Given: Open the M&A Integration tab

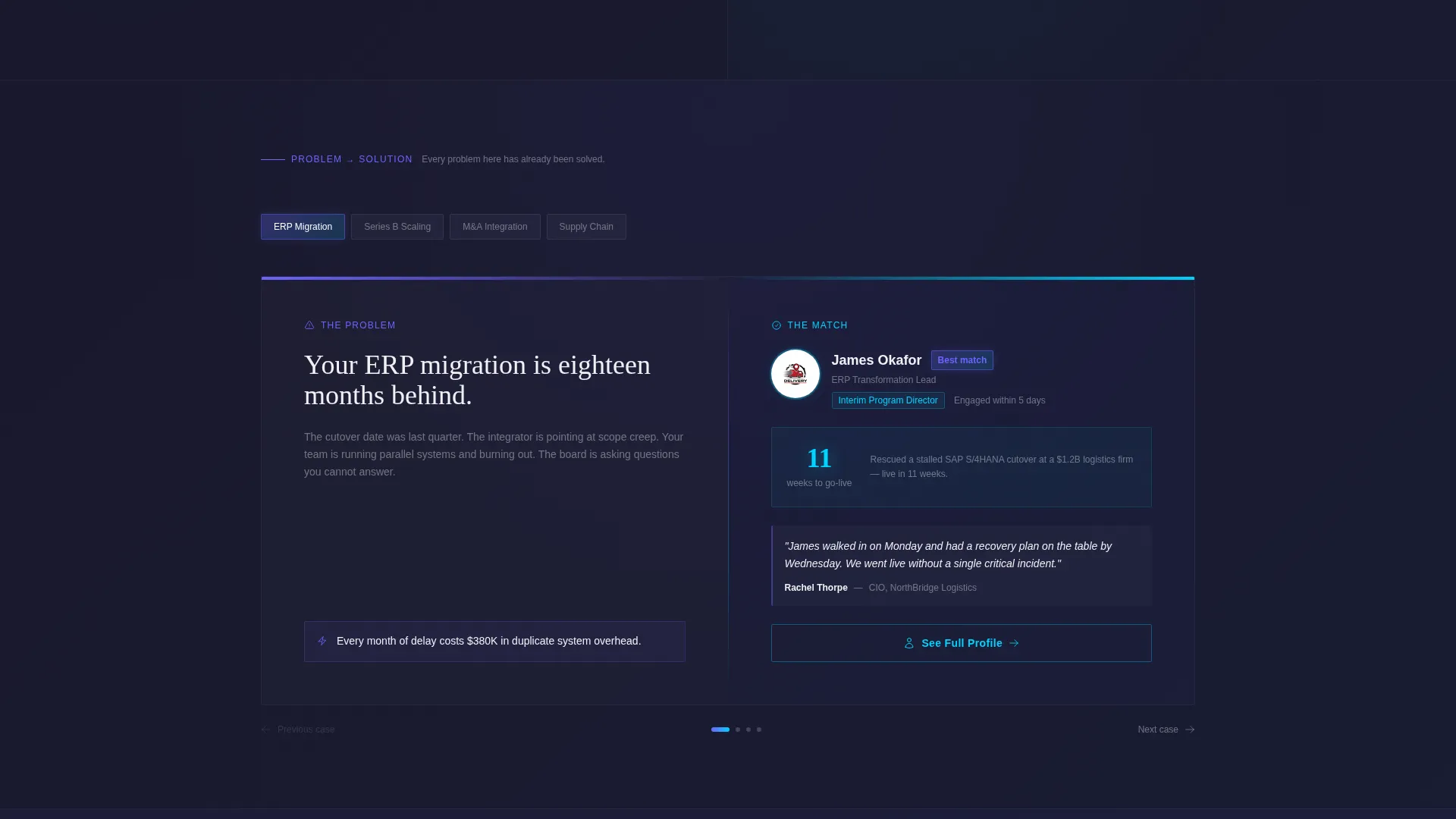Looking at the screenshot, I should pos(494,227).
